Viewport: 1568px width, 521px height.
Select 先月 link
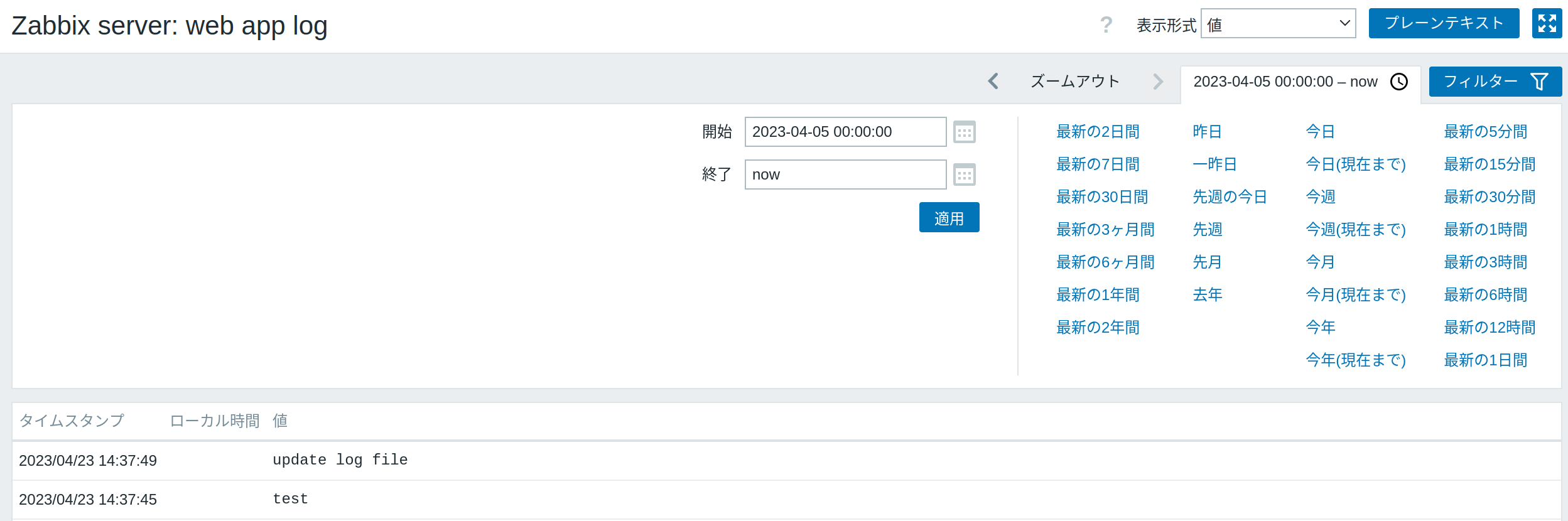(x=1207, y=262)
